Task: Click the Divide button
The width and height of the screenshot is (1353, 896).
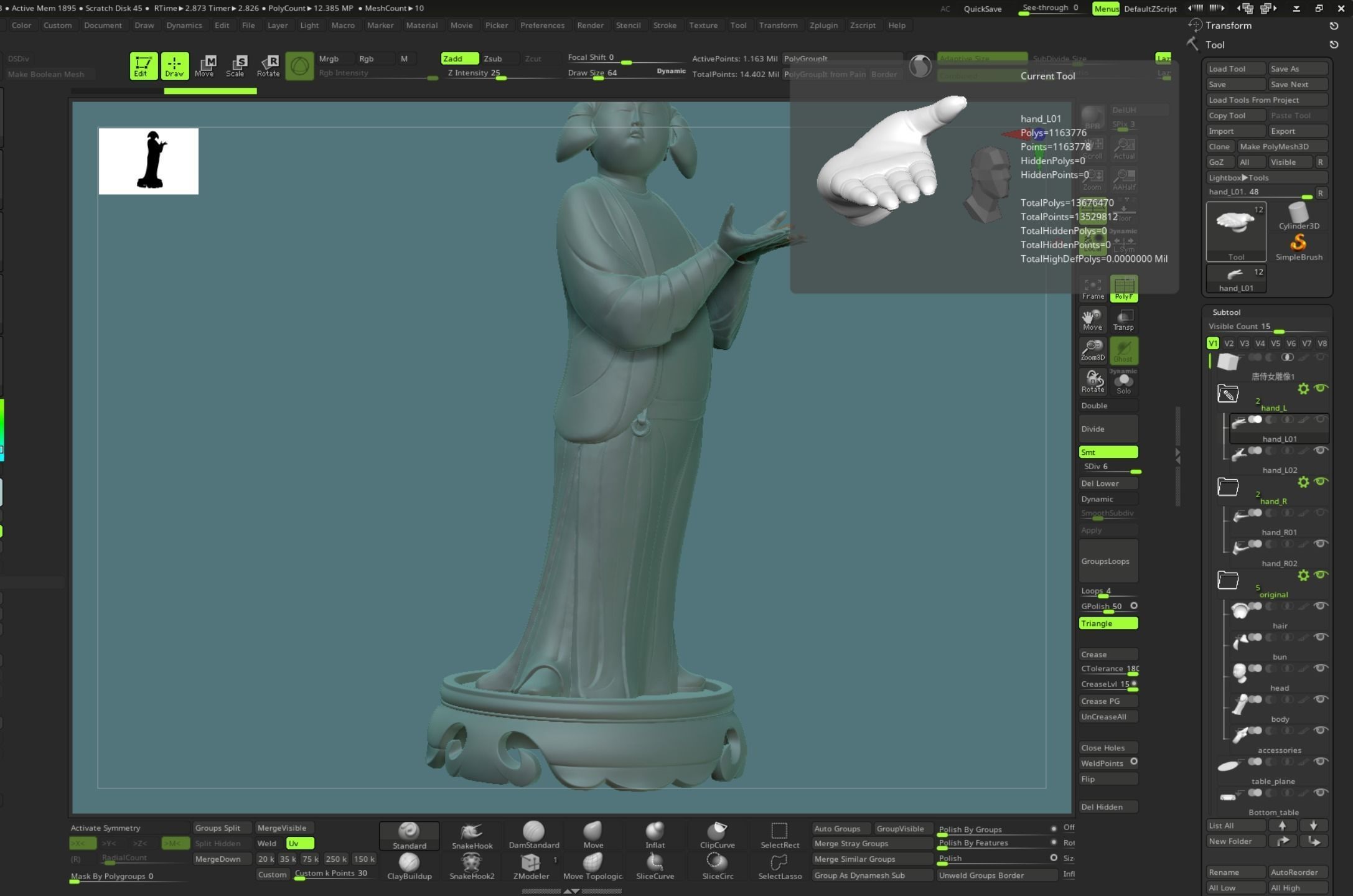Action: point(1108,429)
